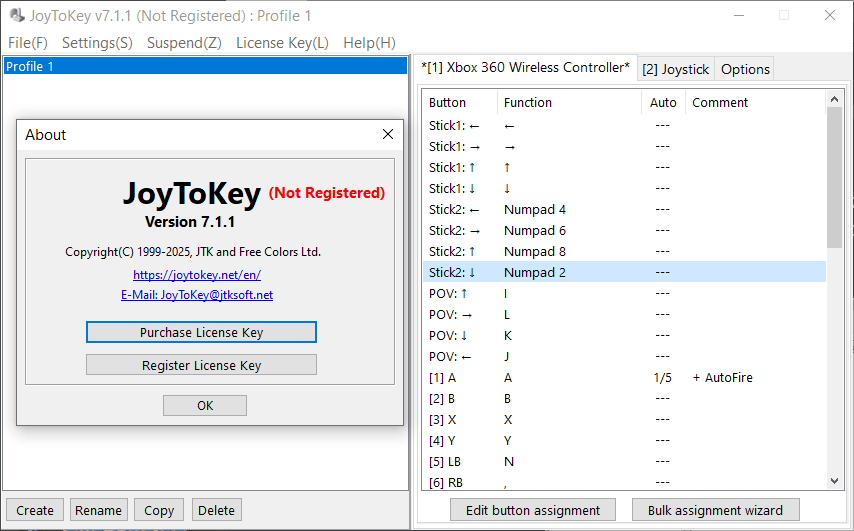Viewport: 854px width, 531px height.
Task: Click the Button column header
Action: pyautogui.click(x=459, y=102)
